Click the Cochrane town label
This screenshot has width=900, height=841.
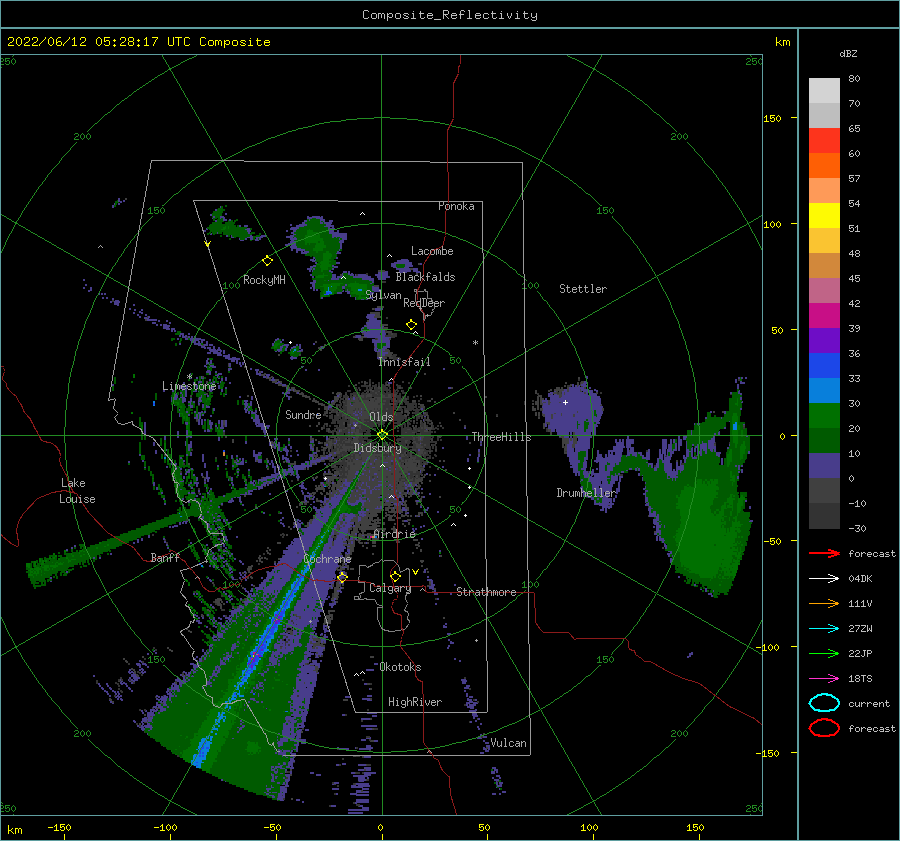327,559
